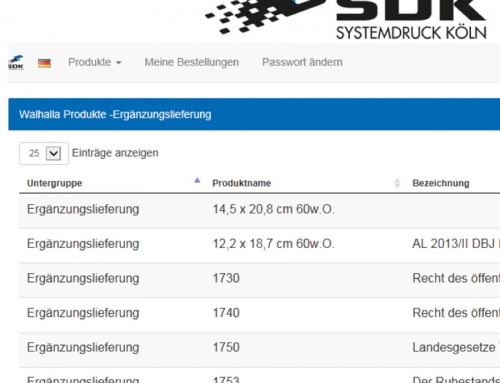This screenshot has width=500, height=383.
Task: Select product 14,5 x 20,8 cm 60w.O.
Action: [x=273, y=209]
